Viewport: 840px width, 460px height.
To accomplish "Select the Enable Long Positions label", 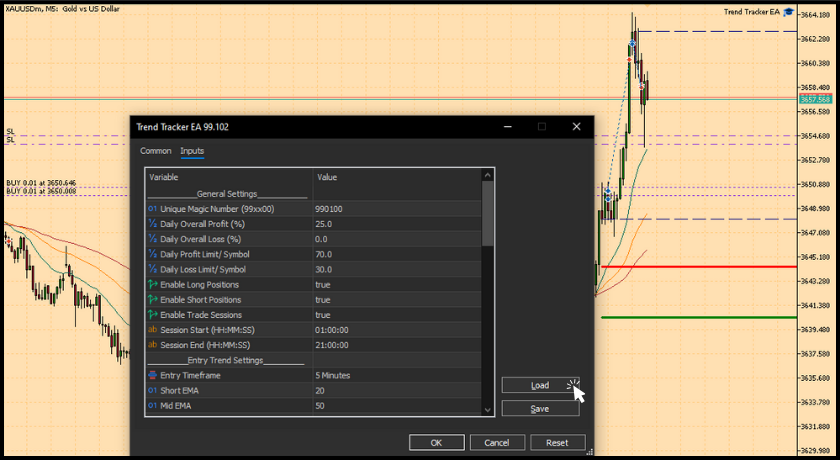I will point(199,284).
